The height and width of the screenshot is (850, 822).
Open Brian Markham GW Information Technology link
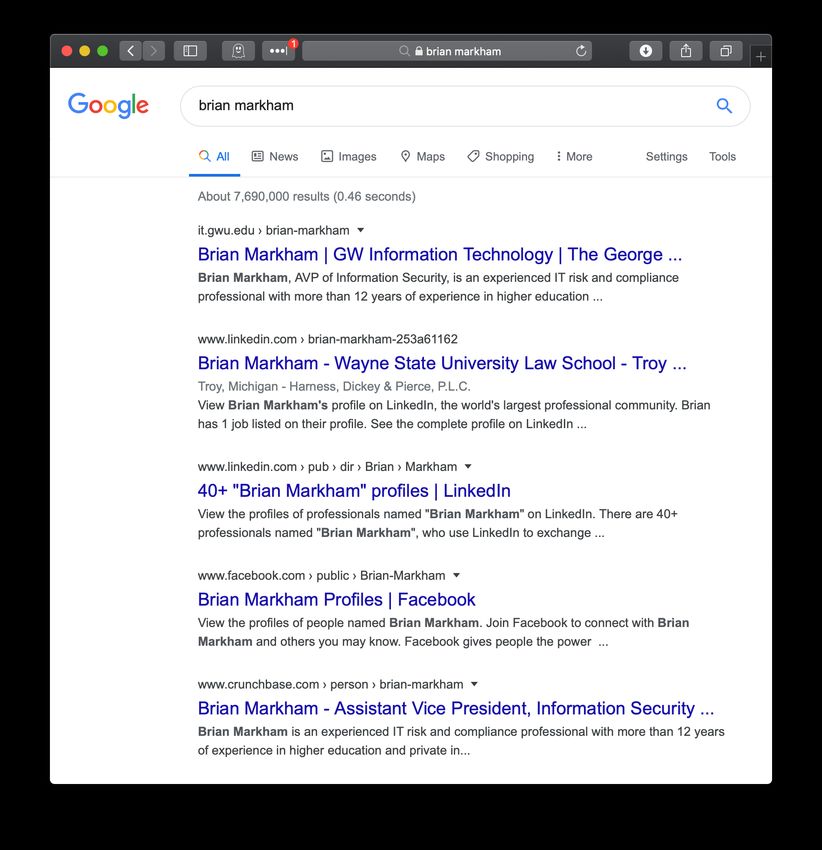pyautogui.click(x=440, y=254)
